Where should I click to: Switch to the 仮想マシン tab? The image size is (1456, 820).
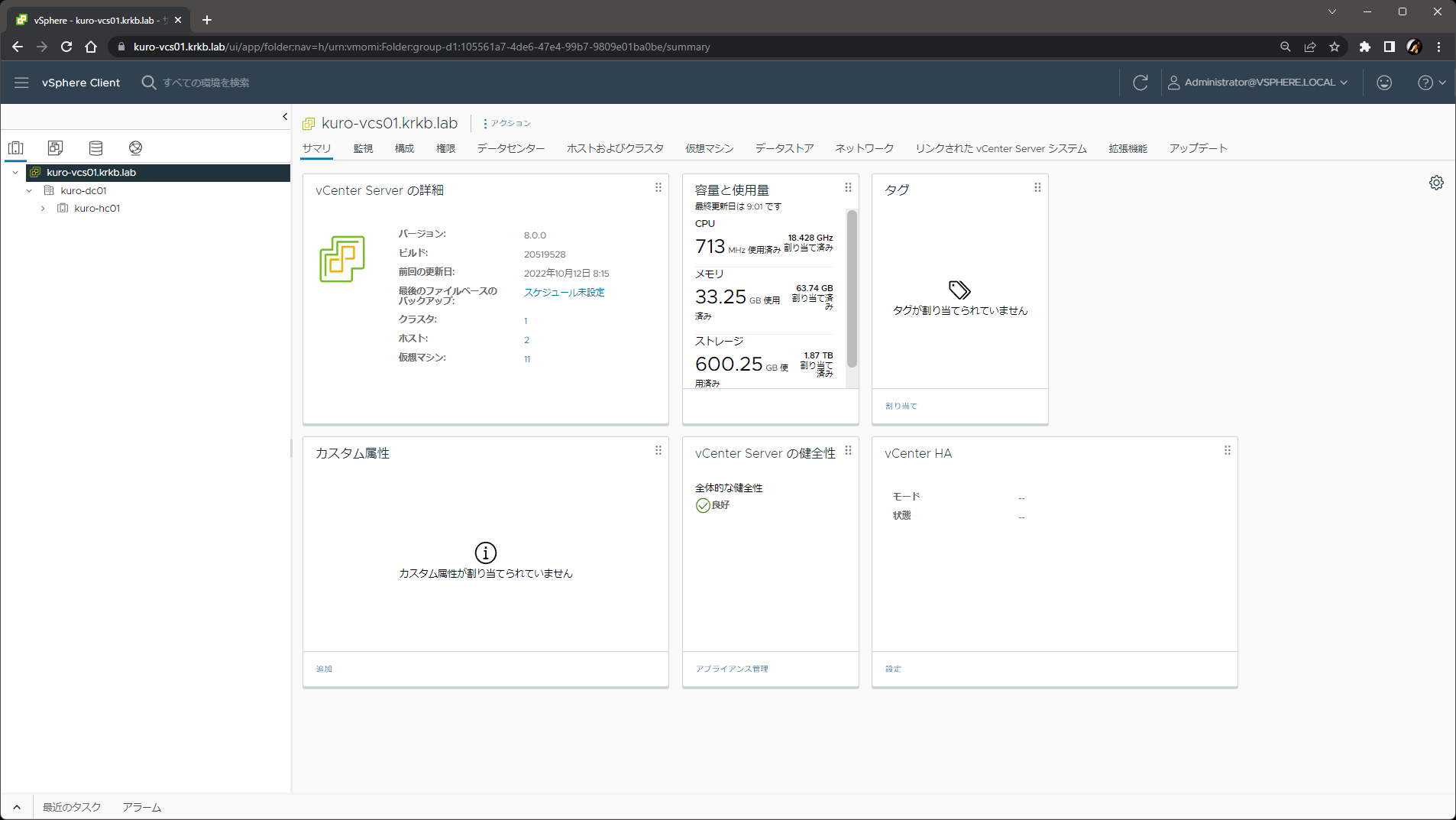(709, 148)
